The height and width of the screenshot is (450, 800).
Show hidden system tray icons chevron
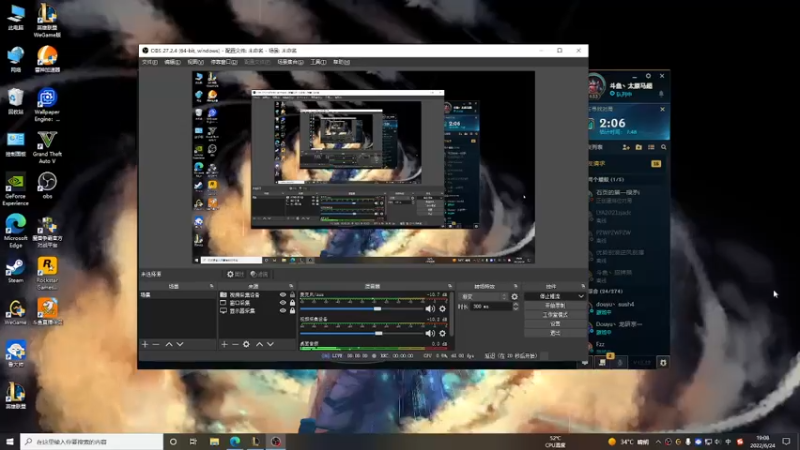(658, 442)
